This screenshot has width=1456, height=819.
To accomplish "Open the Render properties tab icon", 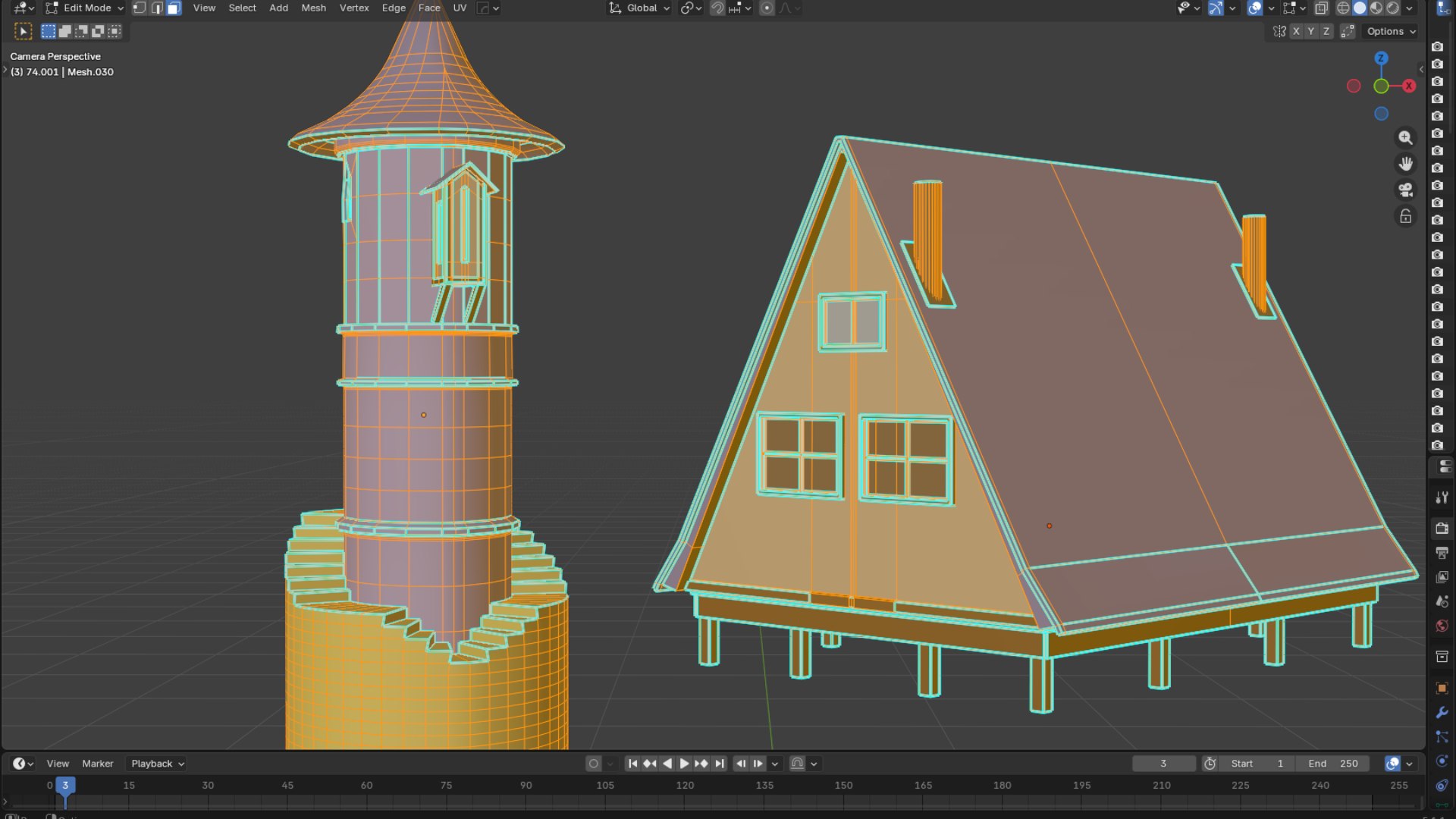I will [1442, 528].
